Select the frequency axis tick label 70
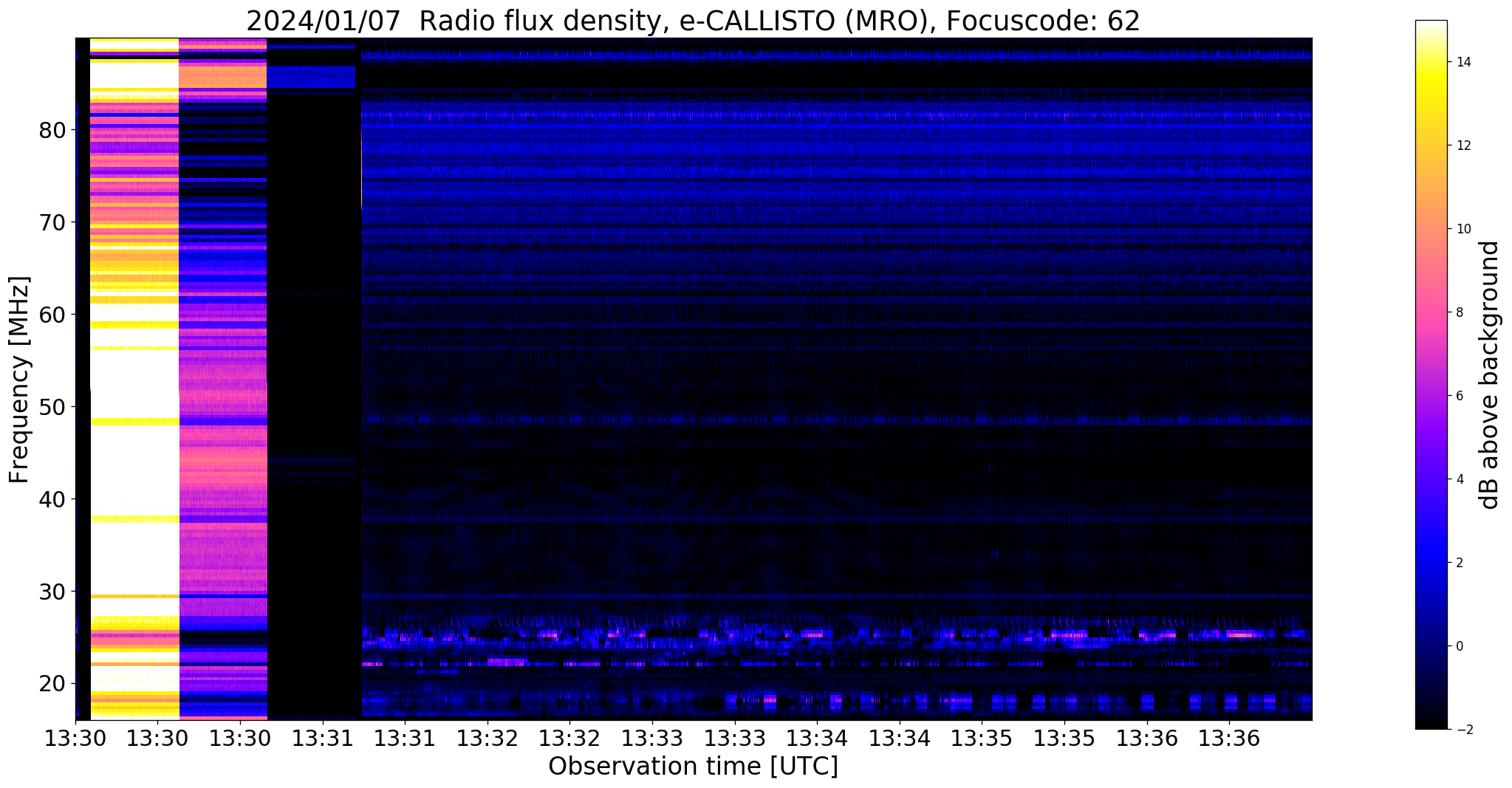Viewport: 1512px width, 788px height. [52, 222]
